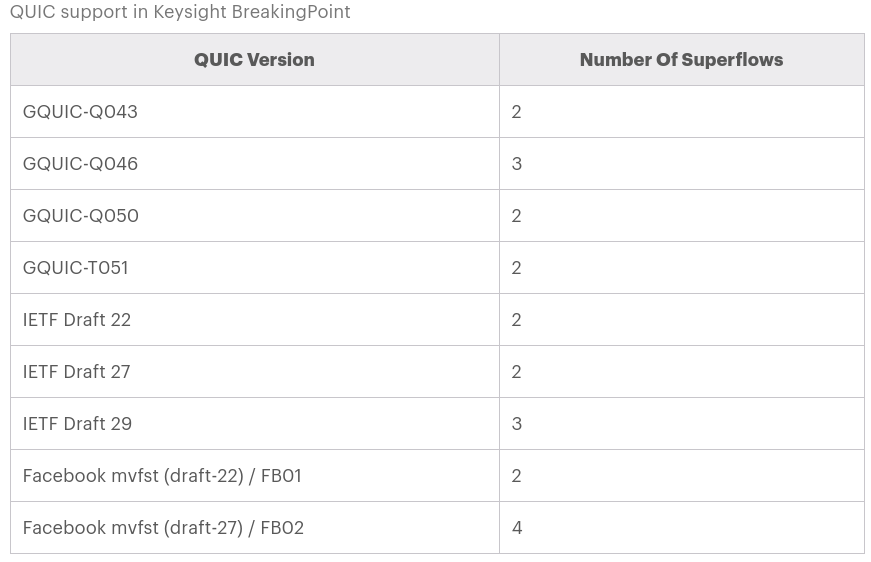Click superflows value in GQUIC-T051 row

click(517, 268)
